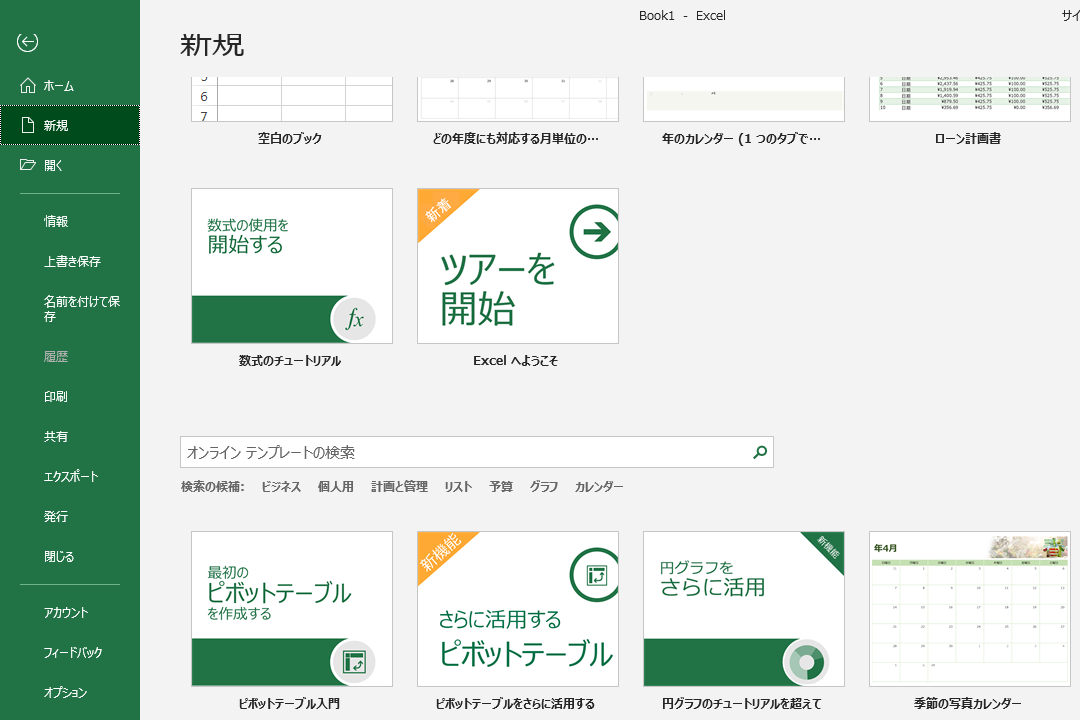Screen dimensions: 1080x720
Task: Open ピボットテーブルをさらに活用する template
Action: tap(518, 608)
